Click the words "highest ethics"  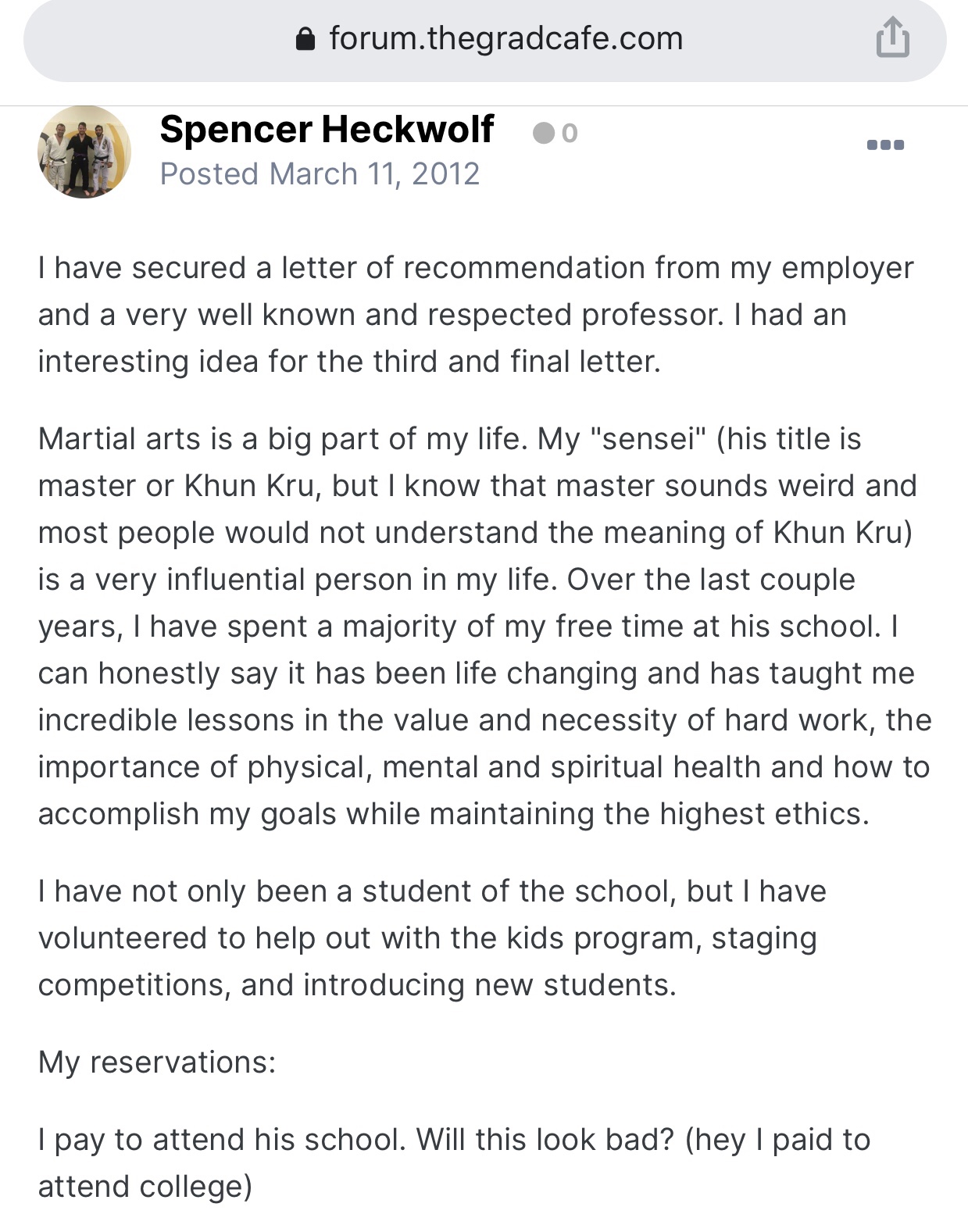coord(763,814)
